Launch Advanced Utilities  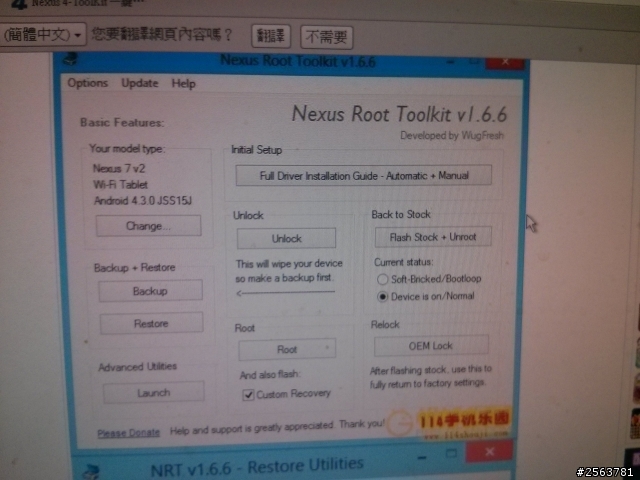[x=153, y=393]
